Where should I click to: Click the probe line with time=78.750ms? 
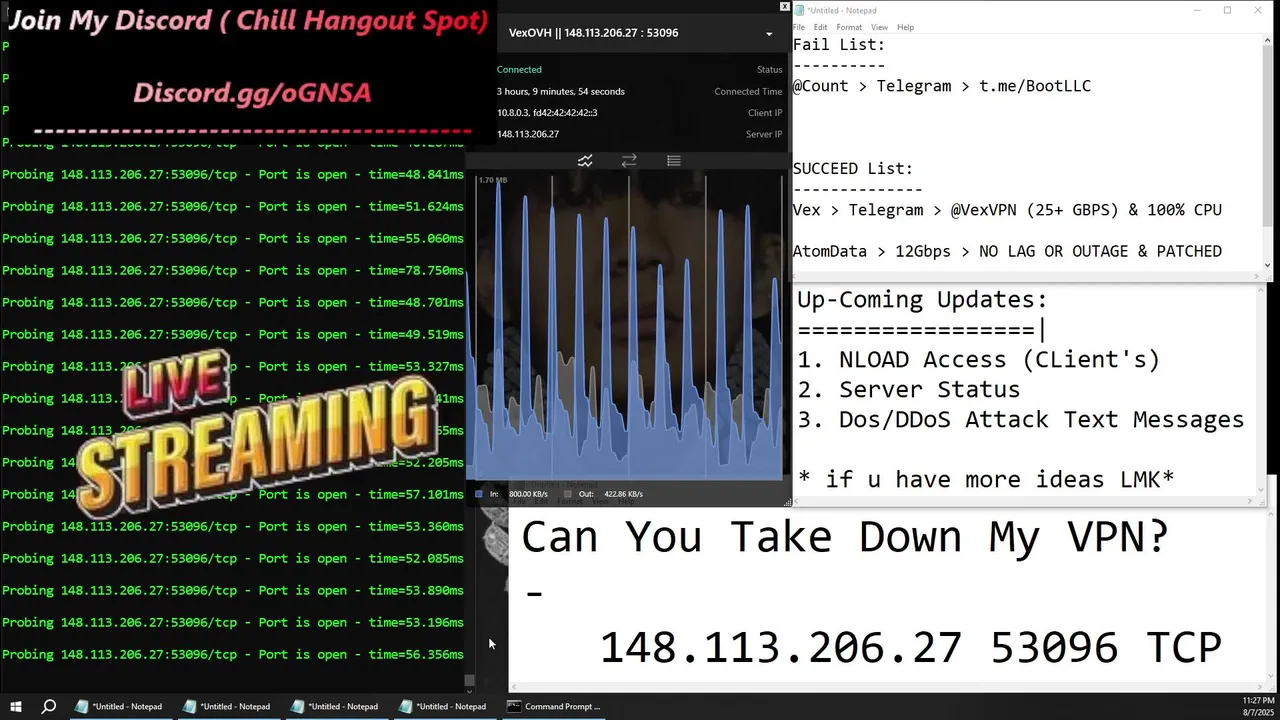pos(233,271)
